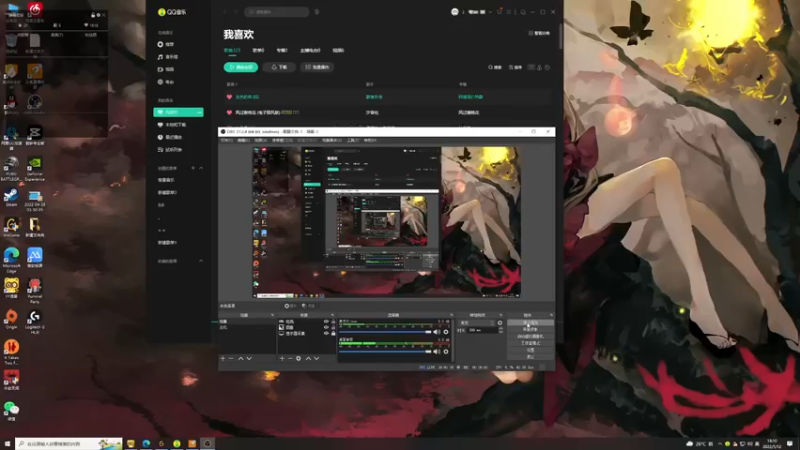Mute the first audio mixer channel
Image resolution: width=800 pixels, height=450 pixels.
(x=437, y=332)
